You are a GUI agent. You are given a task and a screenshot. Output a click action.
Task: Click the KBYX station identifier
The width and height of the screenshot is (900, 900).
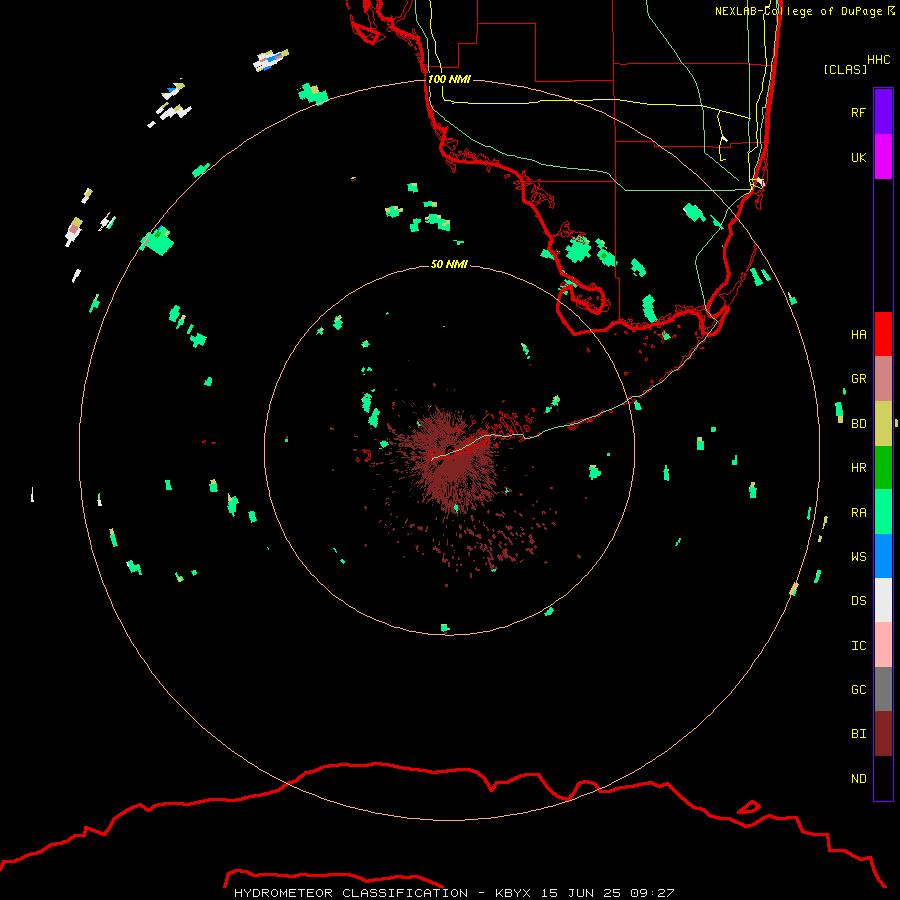513,893
